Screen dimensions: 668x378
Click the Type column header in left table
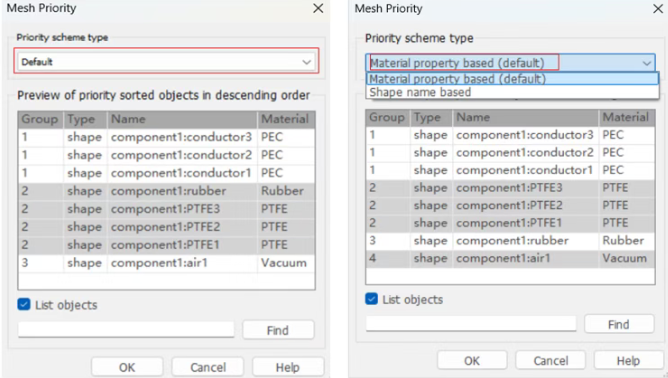click(85, 119)
